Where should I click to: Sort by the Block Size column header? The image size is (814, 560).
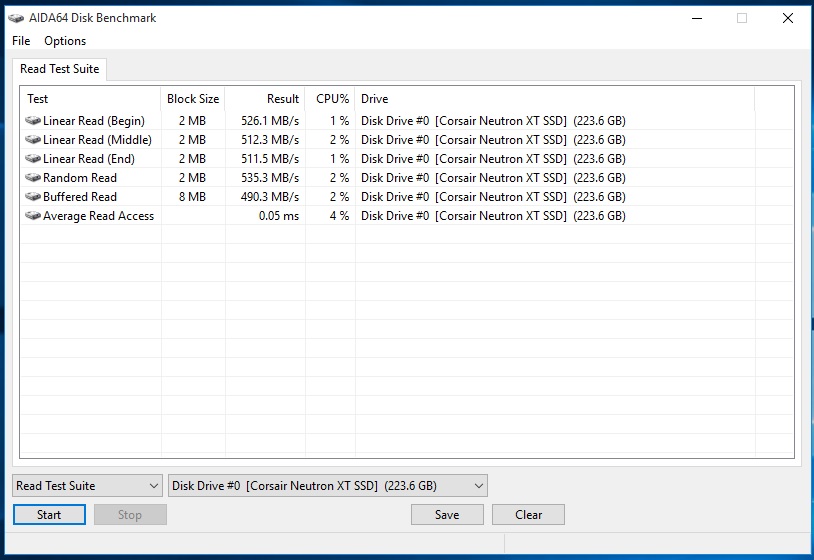coord(193,99)
